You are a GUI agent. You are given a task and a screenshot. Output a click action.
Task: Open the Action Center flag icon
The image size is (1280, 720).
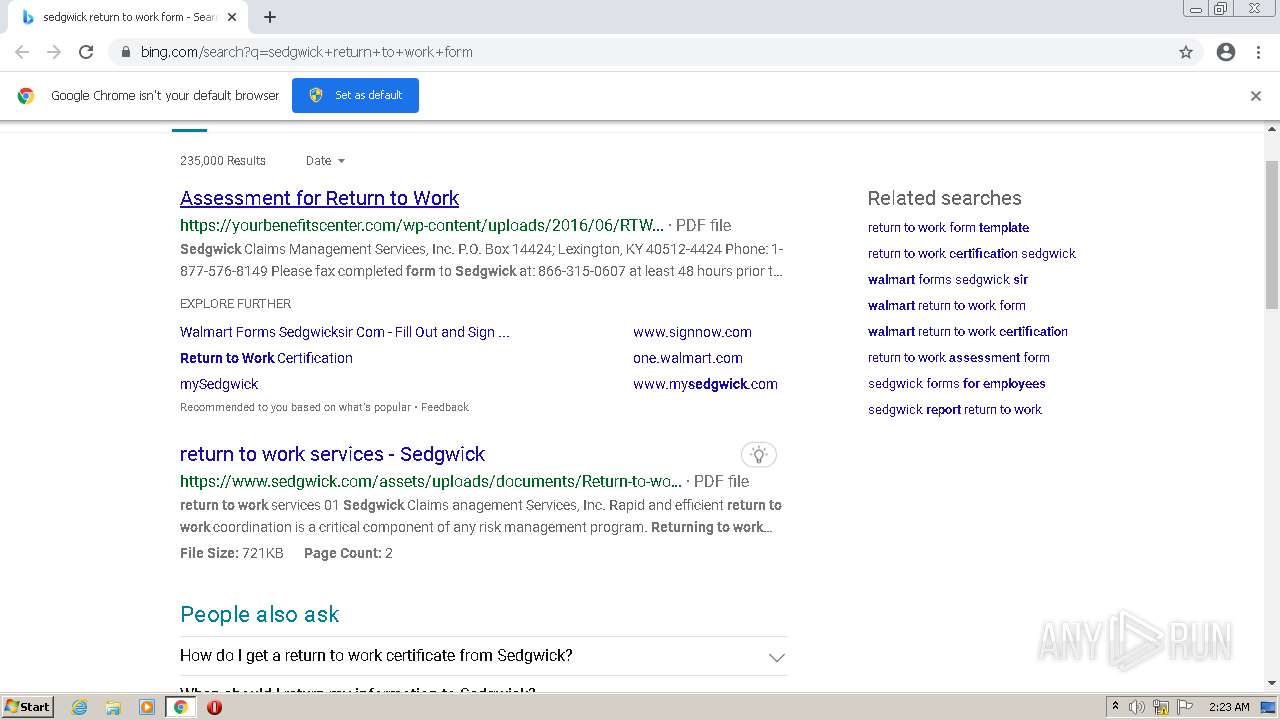1185,707
